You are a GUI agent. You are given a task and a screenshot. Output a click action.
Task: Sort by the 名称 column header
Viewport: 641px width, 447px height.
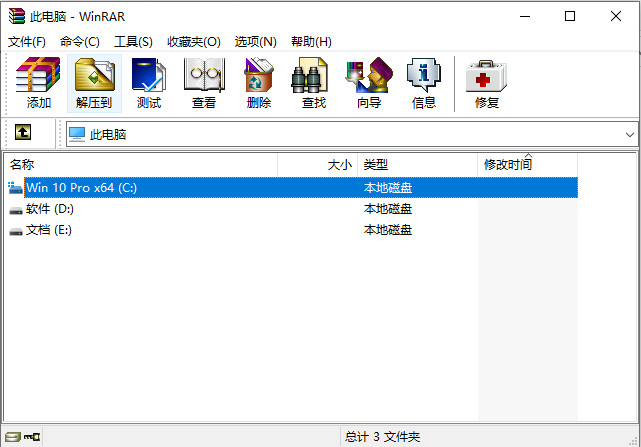141,165
